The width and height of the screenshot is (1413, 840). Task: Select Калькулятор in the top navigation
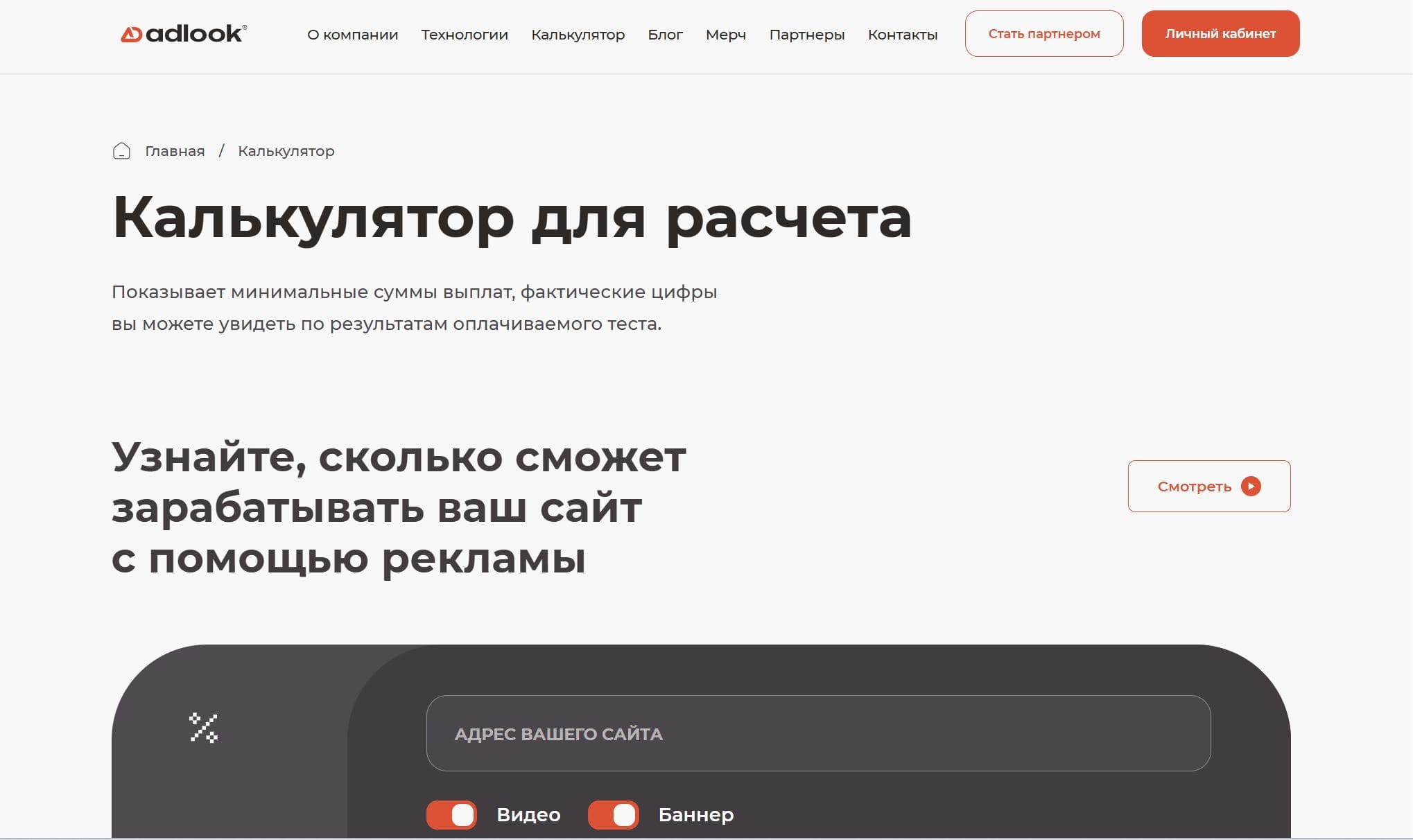(x=578, y=35)
